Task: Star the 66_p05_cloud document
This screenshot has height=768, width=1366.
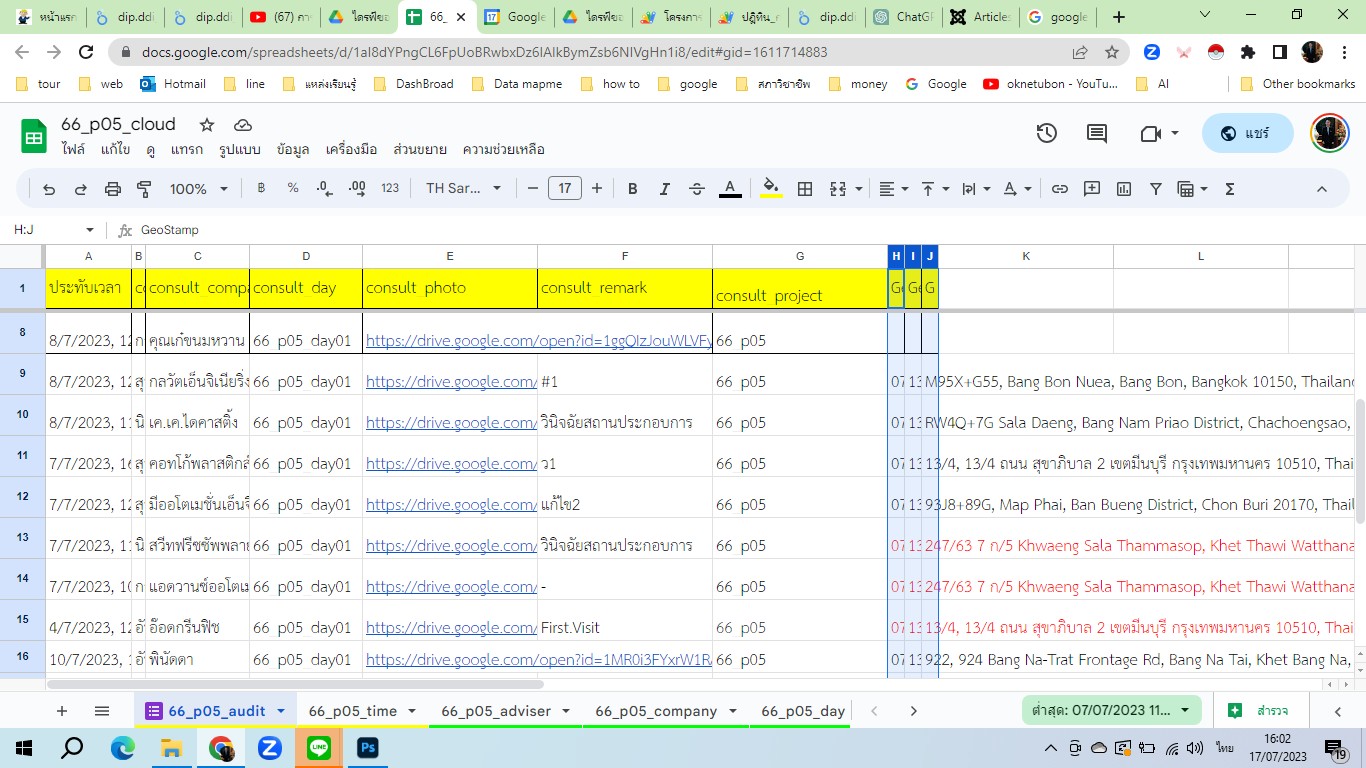Action: click(x=207, y=125)
